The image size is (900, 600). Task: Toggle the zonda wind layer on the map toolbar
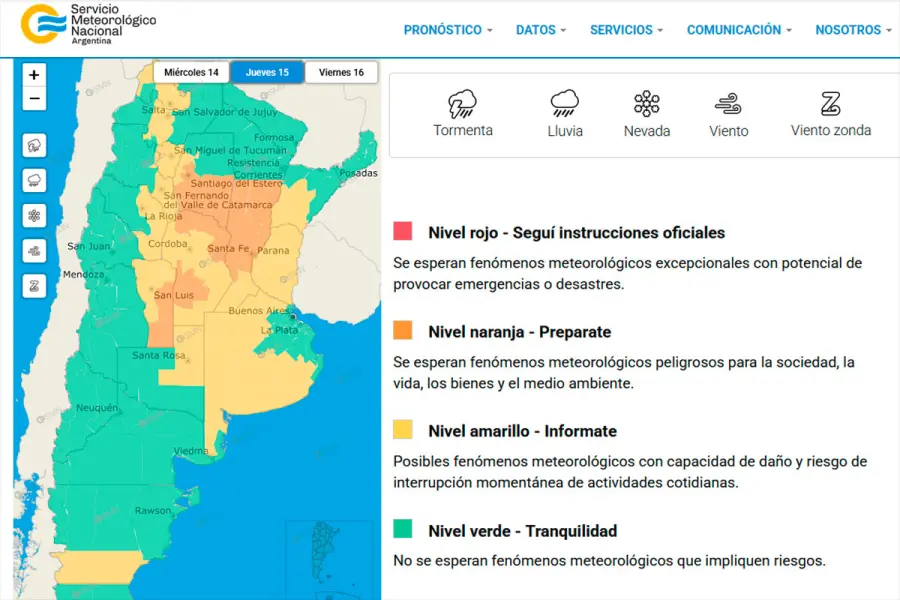35,286
